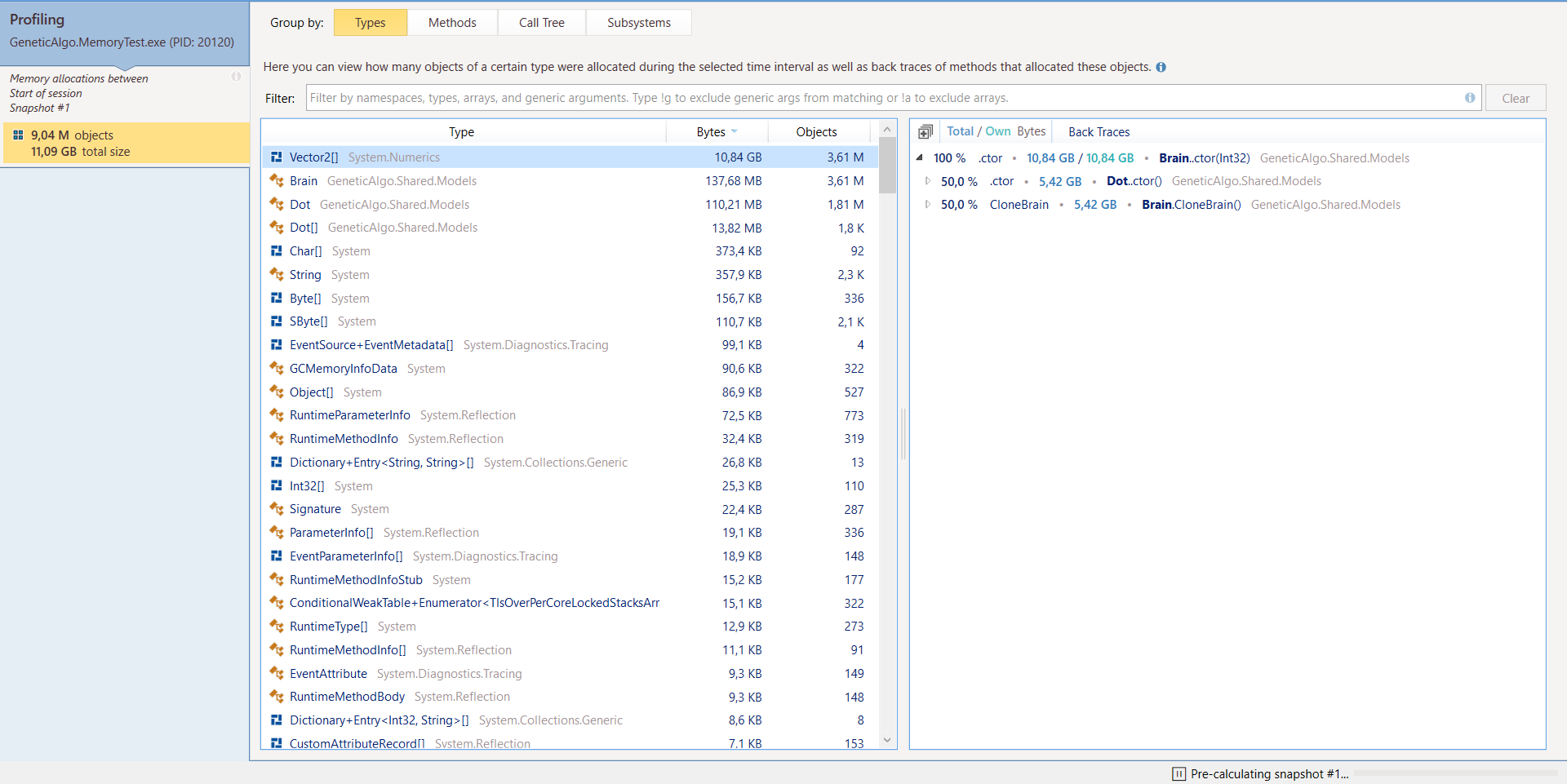Click the pause icon next to Pre-calculating snapshot
Viewport: 1567px width, 784px height.
(x=1179, y=774)
